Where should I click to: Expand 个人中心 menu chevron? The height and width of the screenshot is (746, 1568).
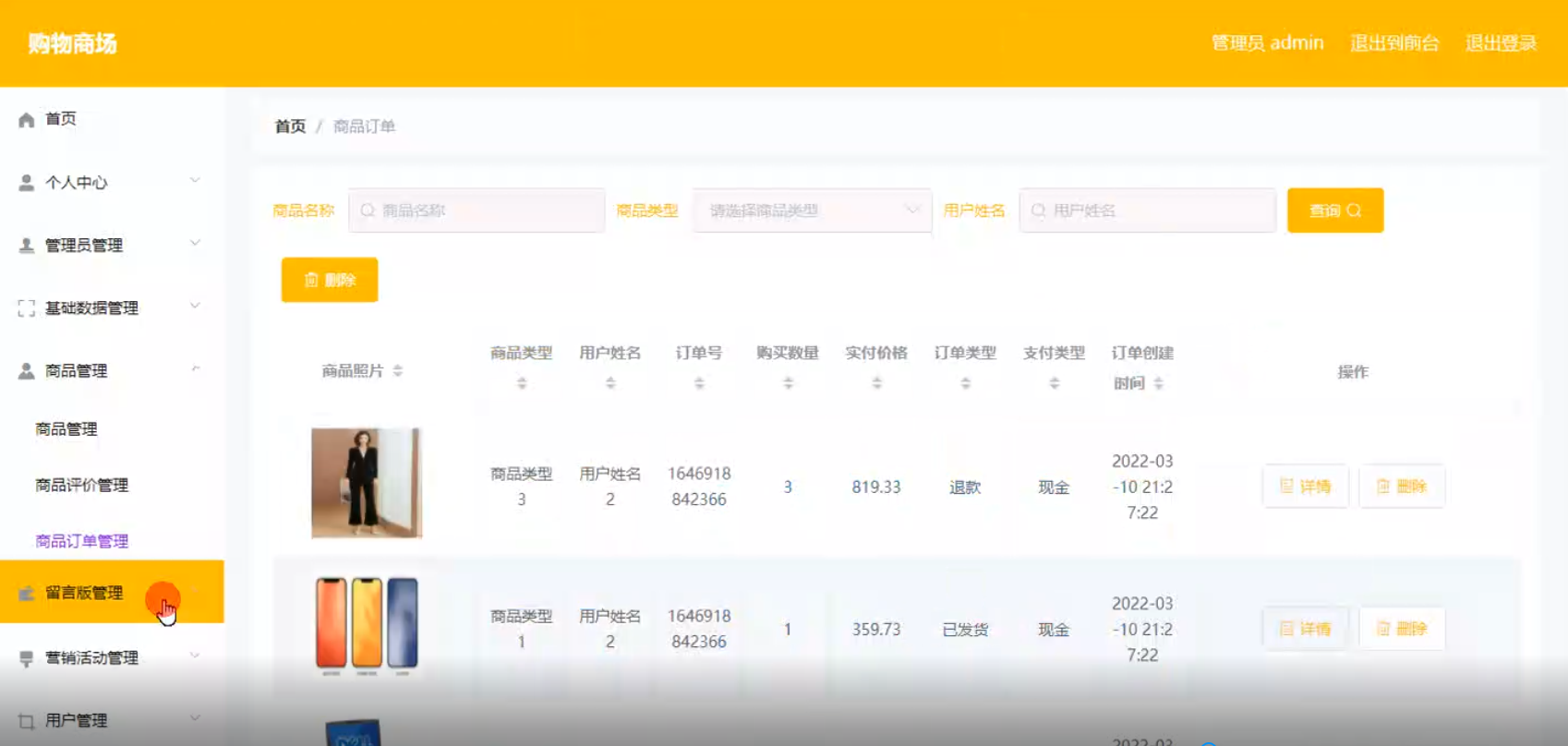click(195, 181)
